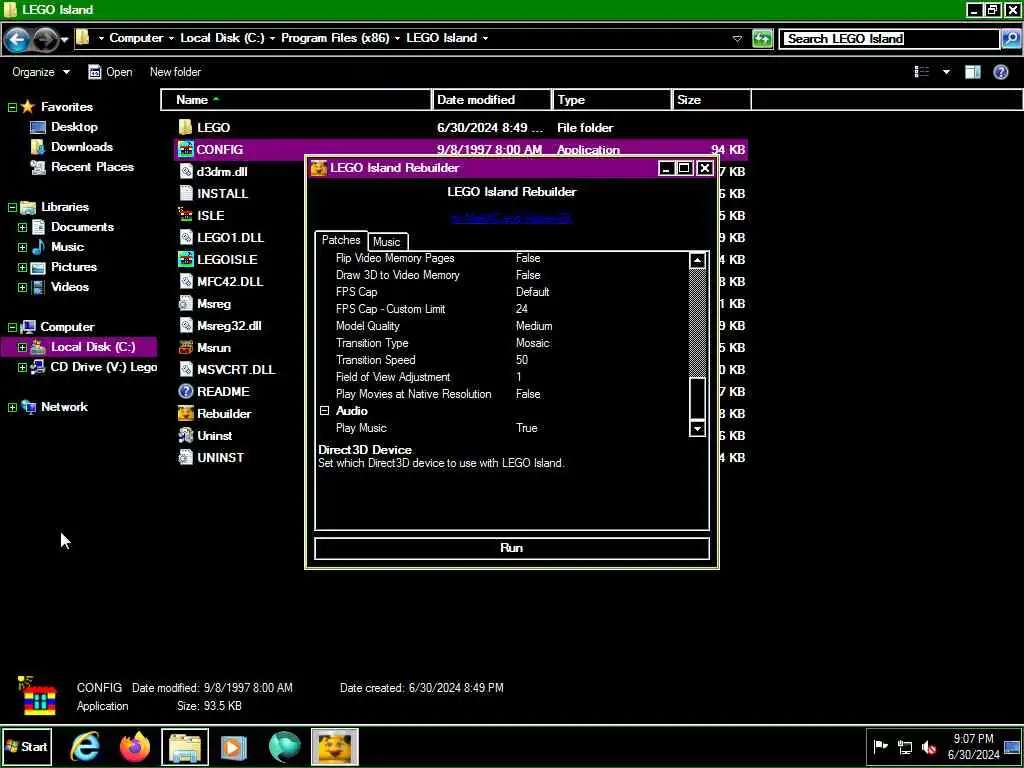Expand the Documents library node
The width and height of the screenshot is (1024, 768).
[x=23, y=227]
